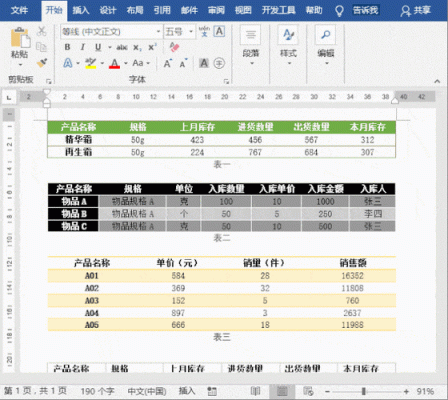This screenshot has width=448, height=400.
Task: Click the zoom in plus button
Action: pyautogui.click(x=406, y=391)
